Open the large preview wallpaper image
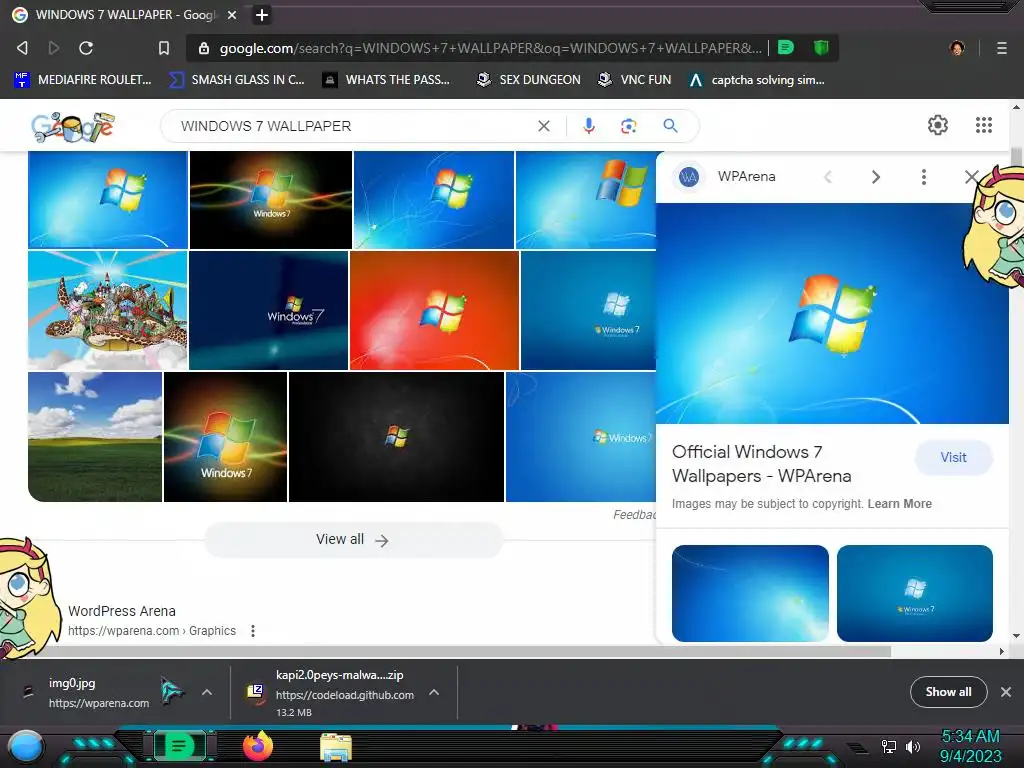Screen dimensions: 1024x768 [x=832, y=313]
